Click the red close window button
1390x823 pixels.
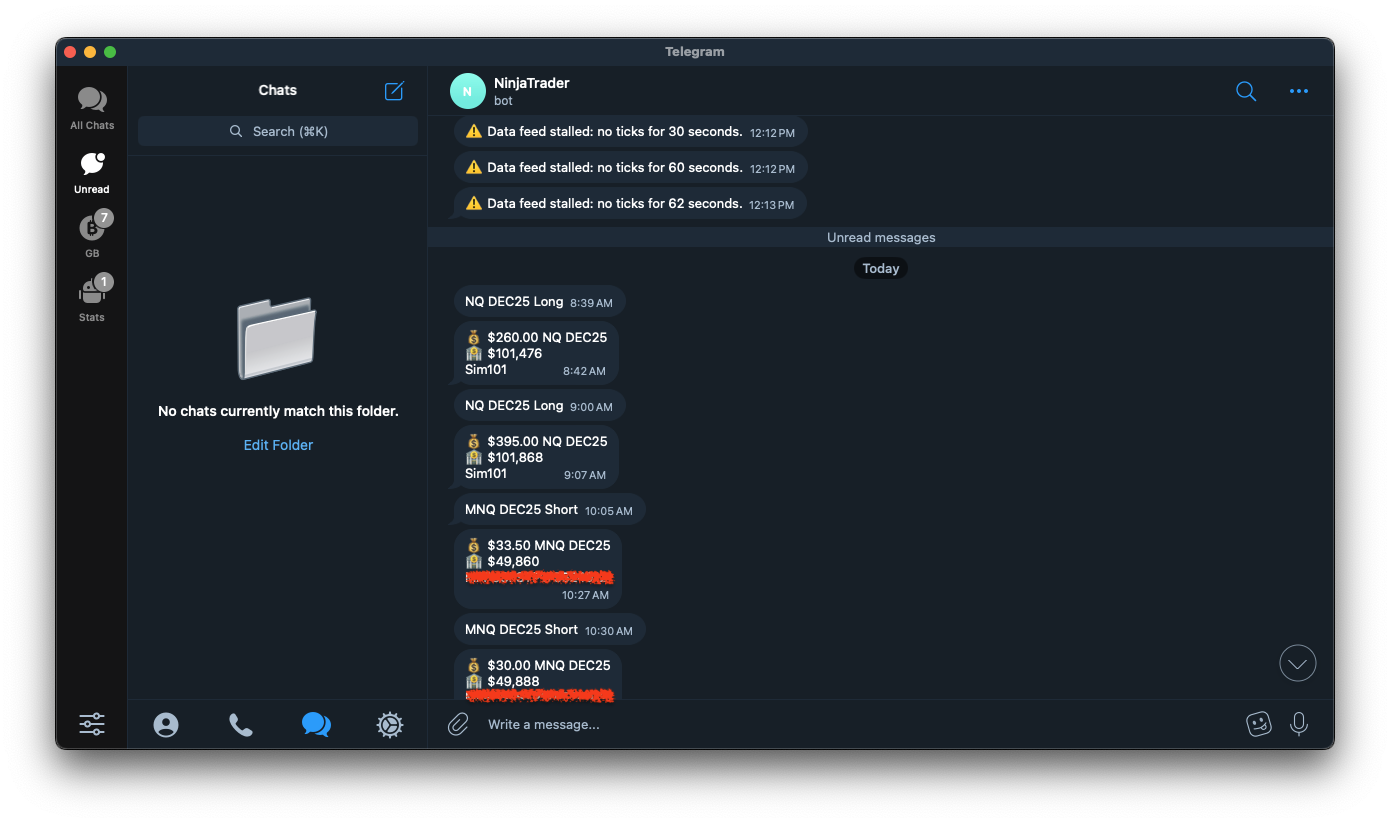coord(70,52)
